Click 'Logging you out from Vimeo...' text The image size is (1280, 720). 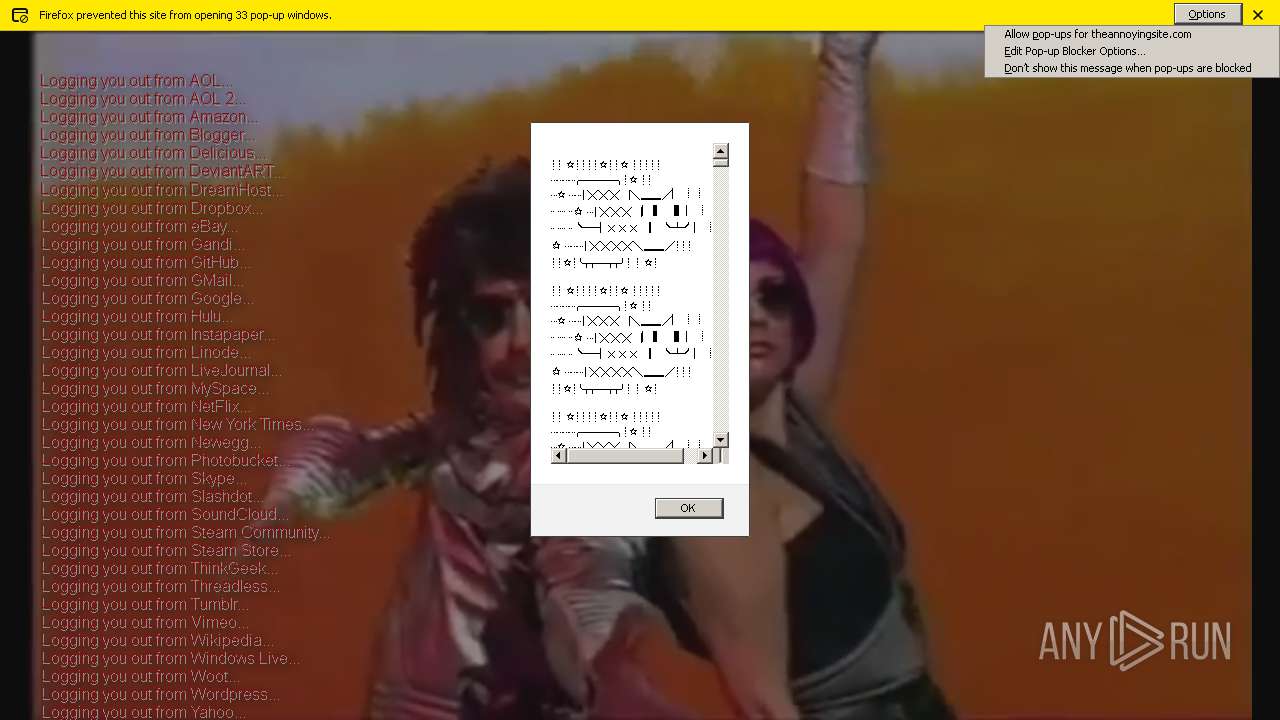click(x=145, y=622)
